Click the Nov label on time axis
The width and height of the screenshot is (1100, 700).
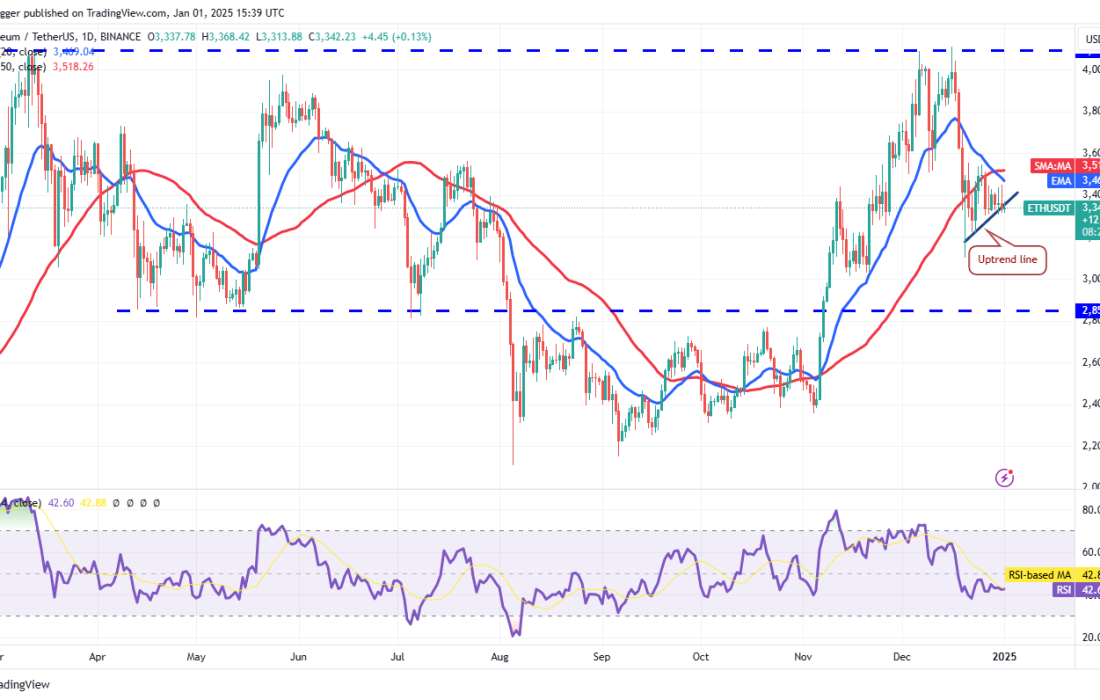tap(803, 658)
